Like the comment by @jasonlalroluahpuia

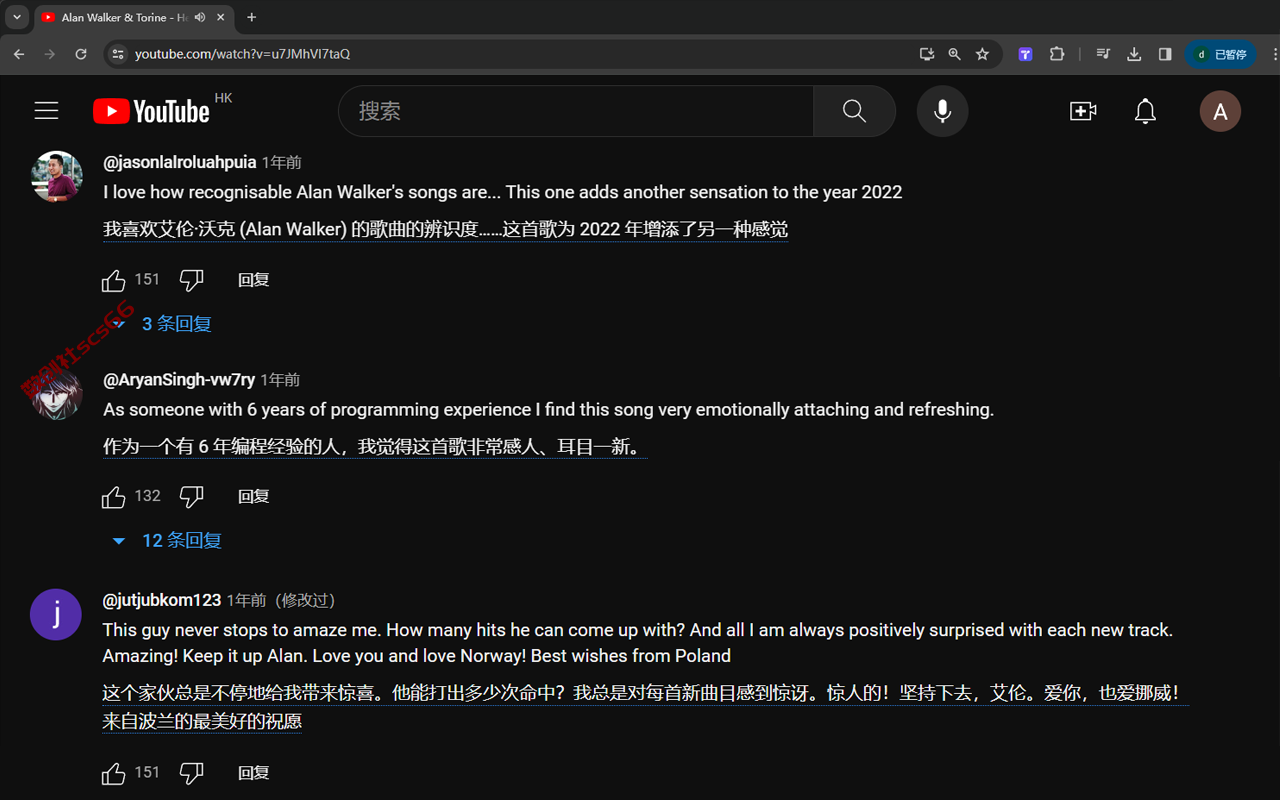114,280
